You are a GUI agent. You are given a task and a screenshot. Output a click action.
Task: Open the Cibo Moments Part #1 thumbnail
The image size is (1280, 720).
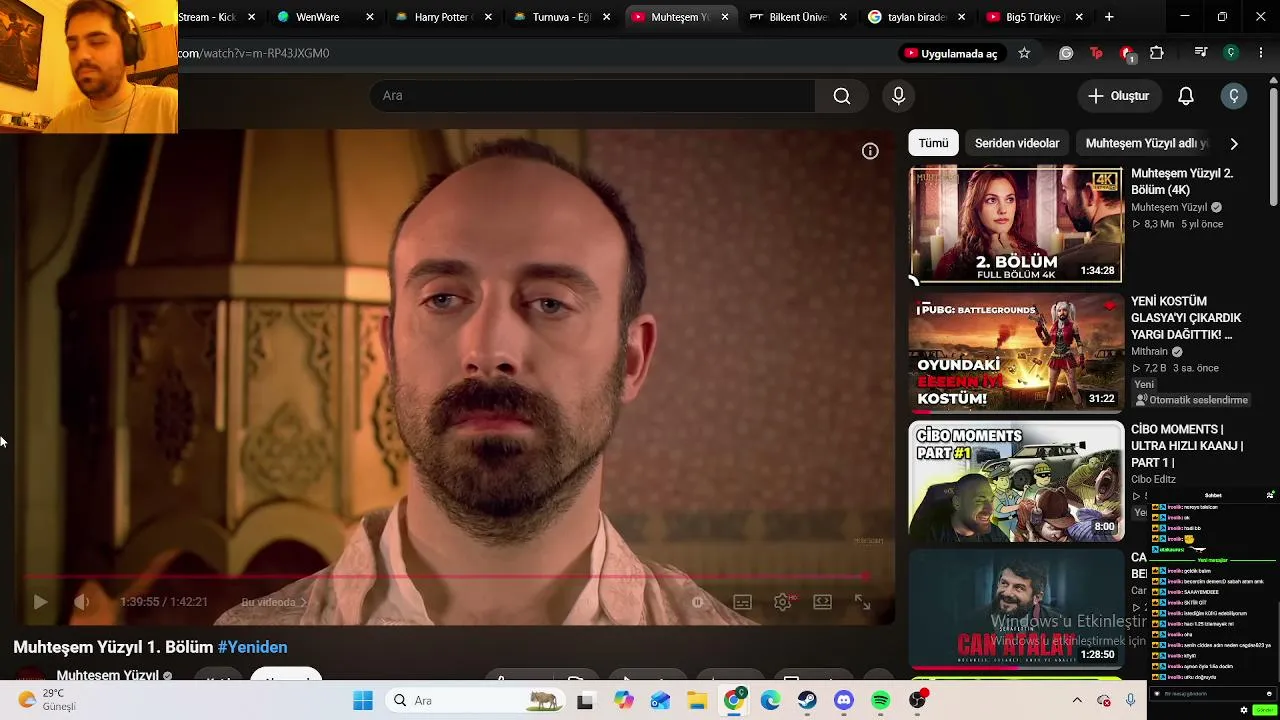(1016, 480)
